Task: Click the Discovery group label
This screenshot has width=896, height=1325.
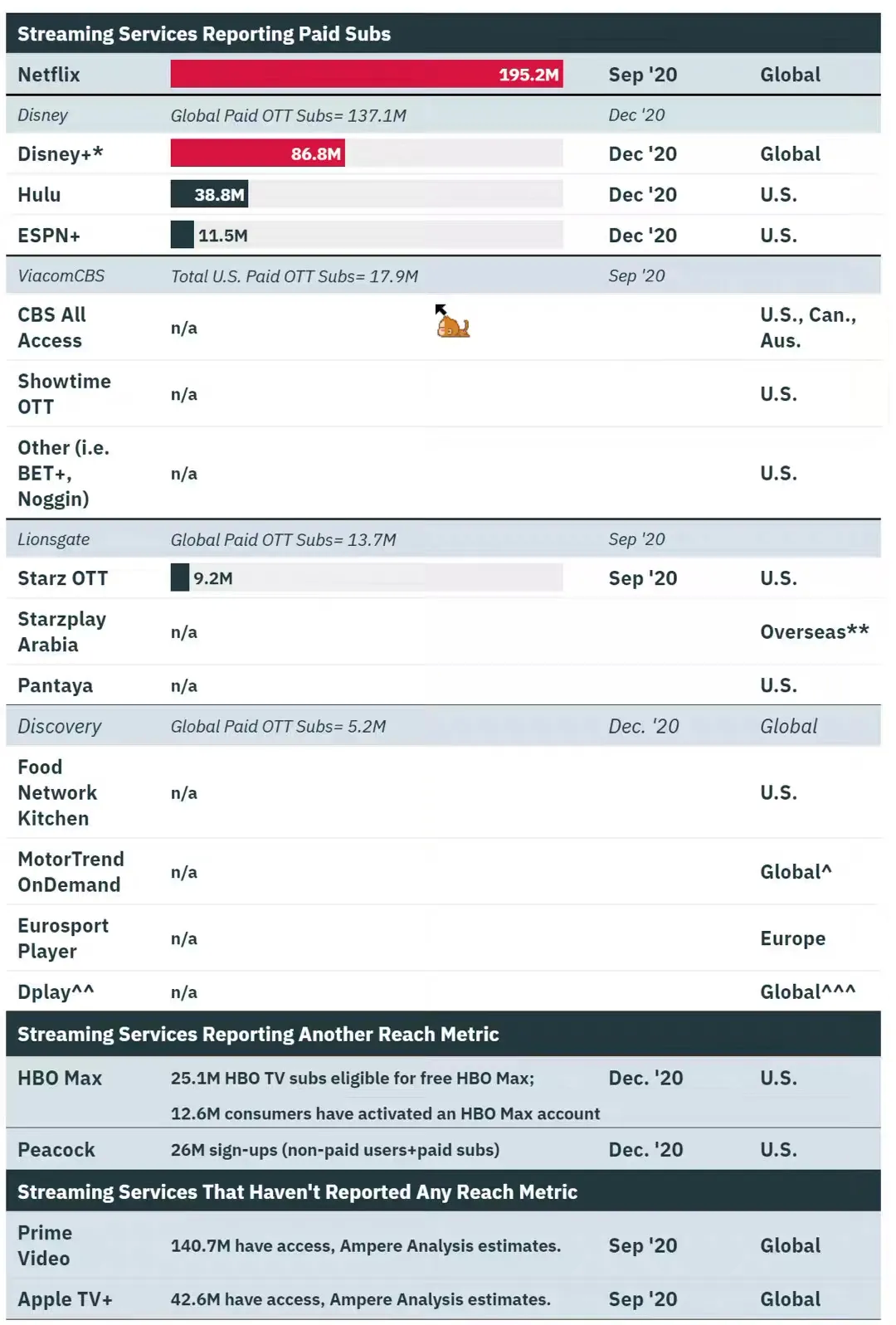Action: point(60,727)
